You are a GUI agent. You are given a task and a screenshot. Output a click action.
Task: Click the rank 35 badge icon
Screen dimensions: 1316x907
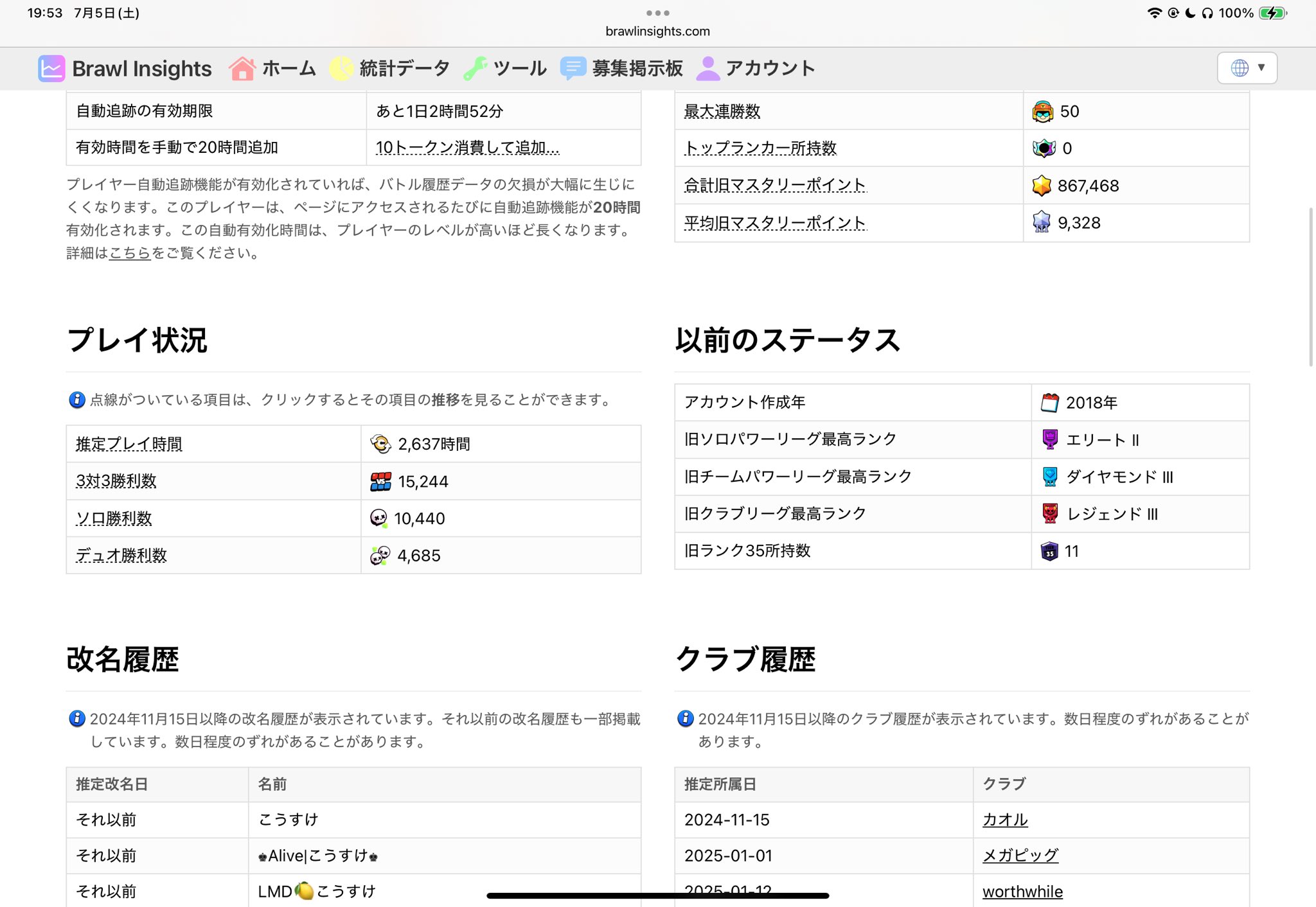click(1049, 551)
